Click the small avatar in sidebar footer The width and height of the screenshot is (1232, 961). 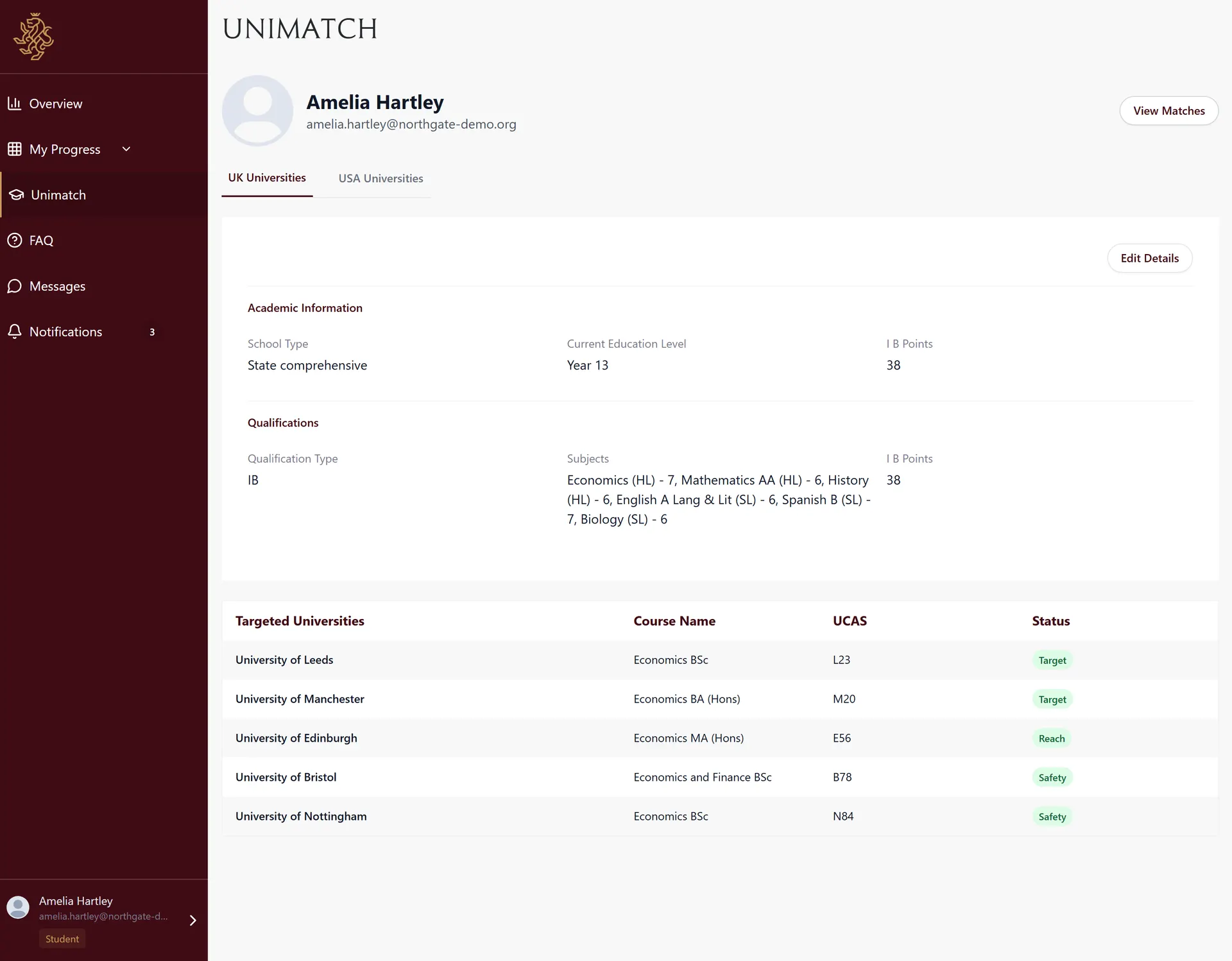[18, 908]
